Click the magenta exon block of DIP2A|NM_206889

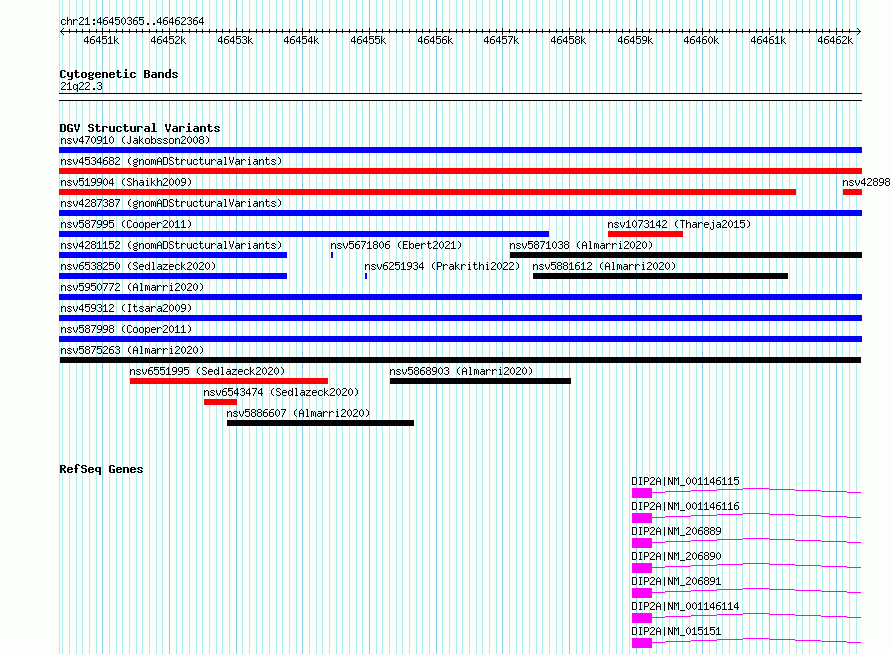point(642,543)
